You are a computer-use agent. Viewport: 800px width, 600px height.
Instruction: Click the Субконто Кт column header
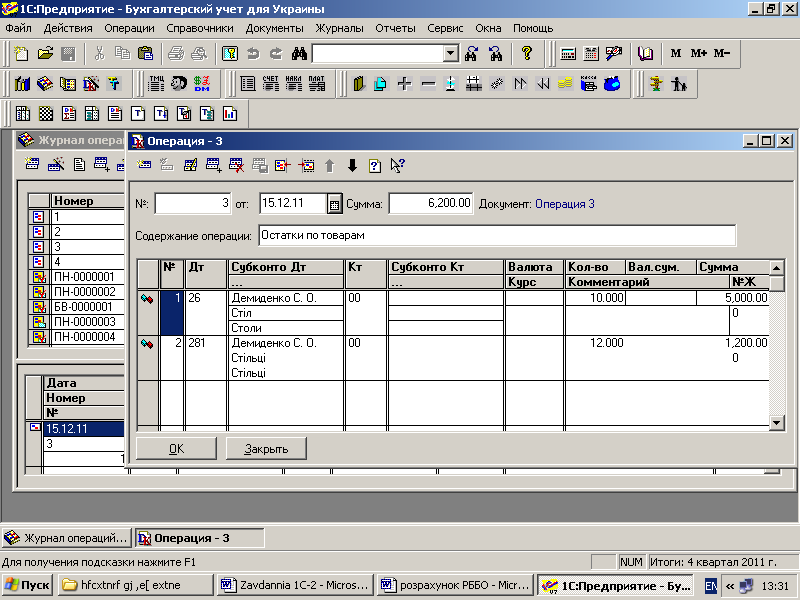click(445, 267)
